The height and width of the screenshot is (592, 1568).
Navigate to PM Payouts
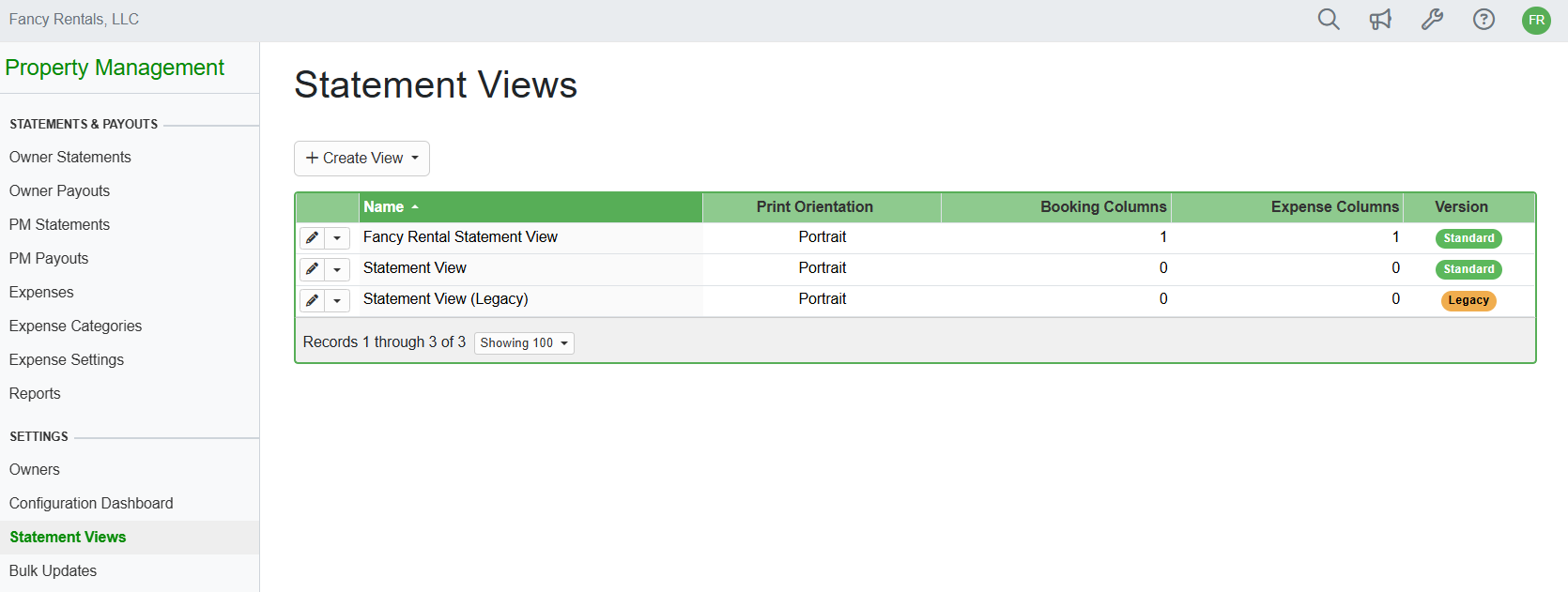(x=49, y=259)
